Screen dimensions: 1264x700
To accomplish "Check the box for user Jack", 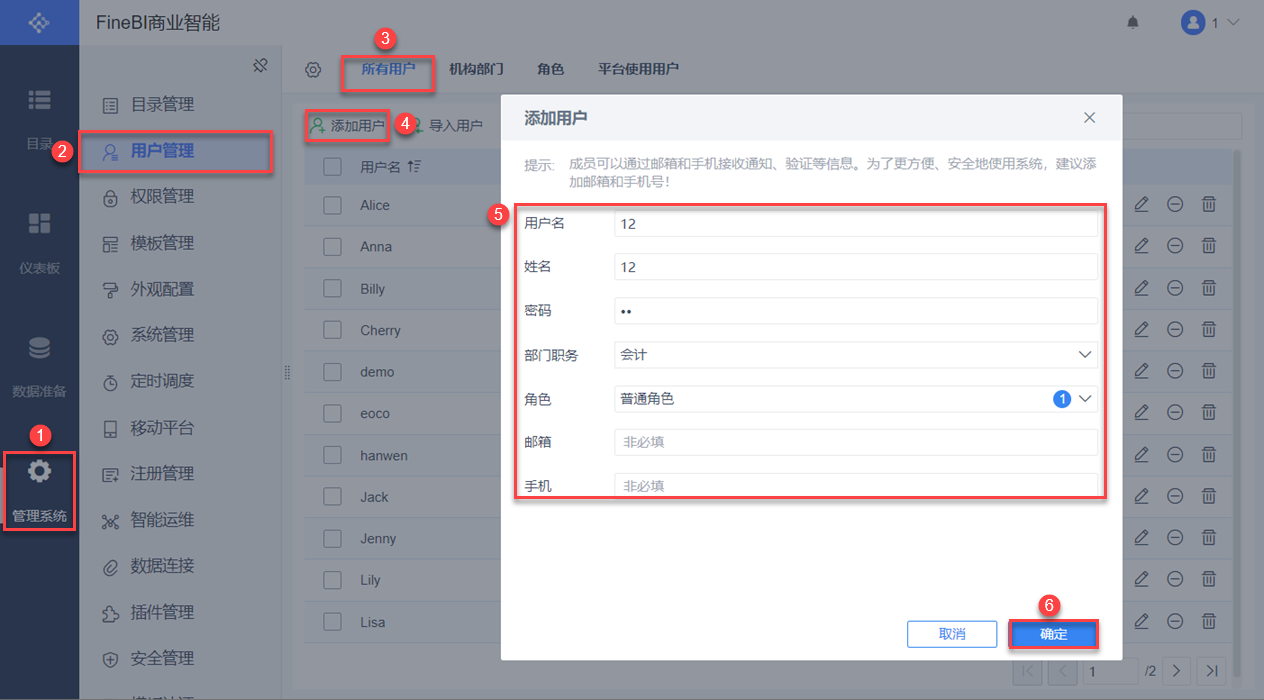I will click(x=333, y=497).
